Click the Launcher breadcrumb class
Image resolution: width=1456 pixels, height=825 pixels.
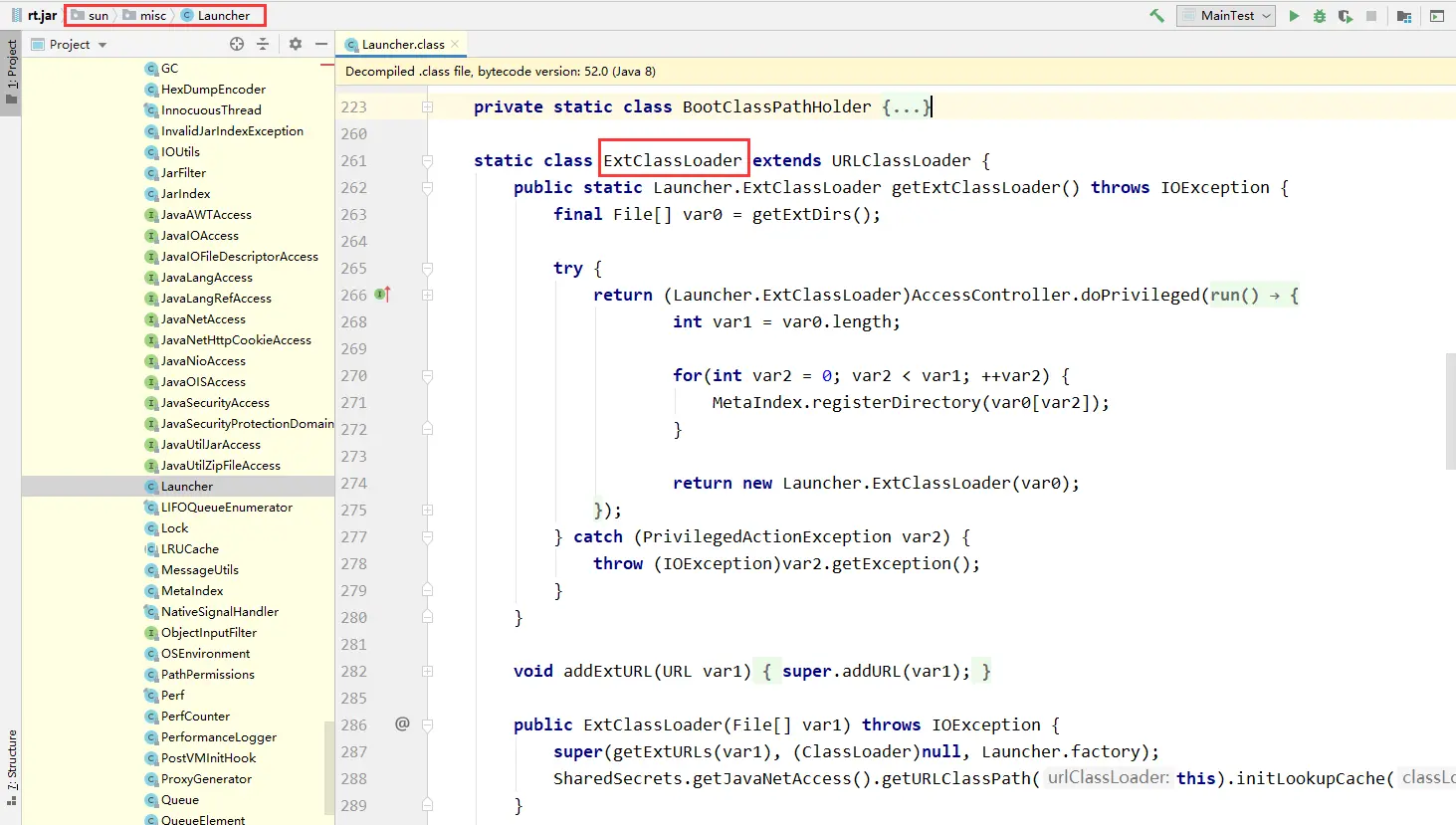(x=215, y=15)
